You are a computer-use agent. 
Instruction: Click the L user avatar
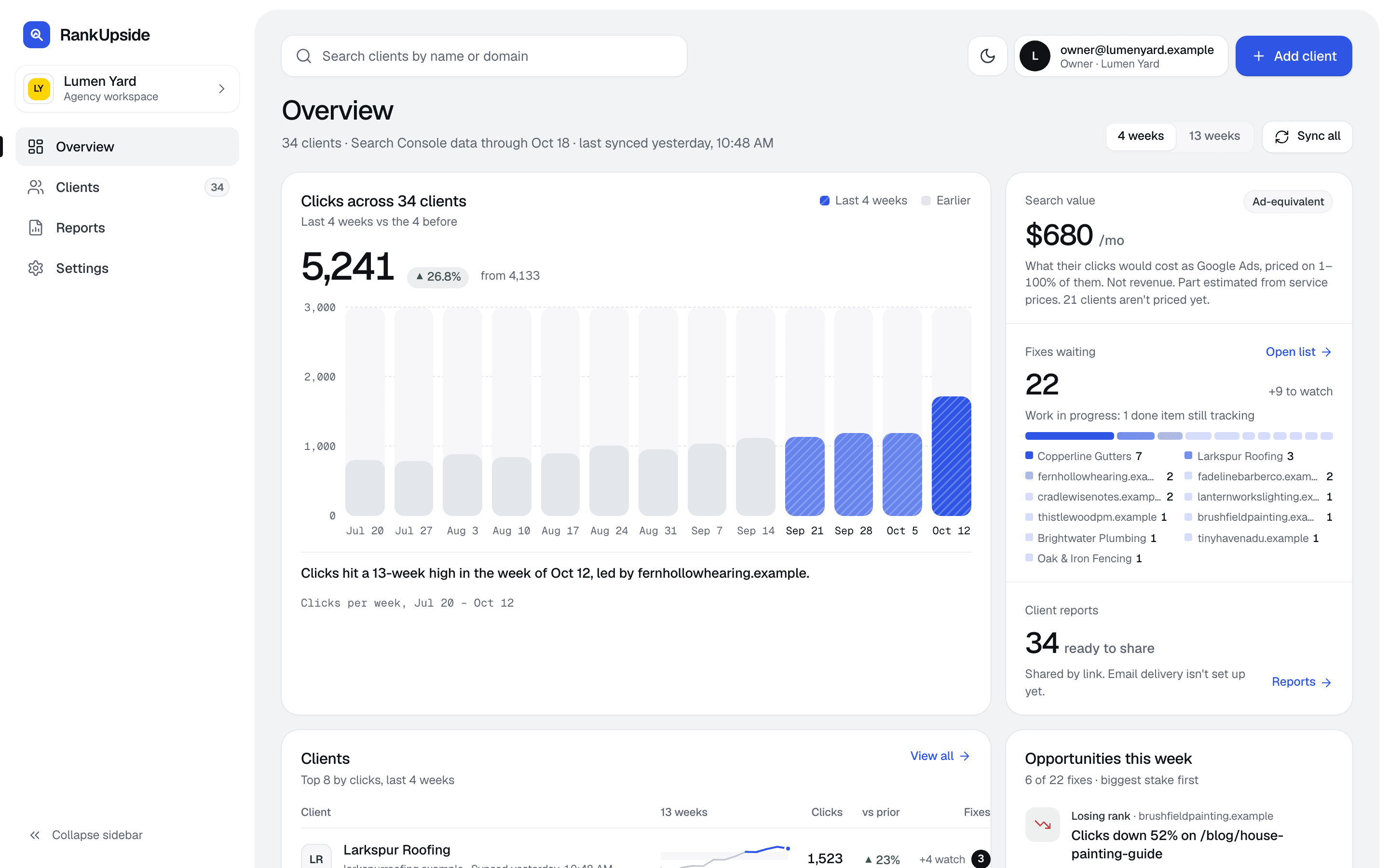1035,56
